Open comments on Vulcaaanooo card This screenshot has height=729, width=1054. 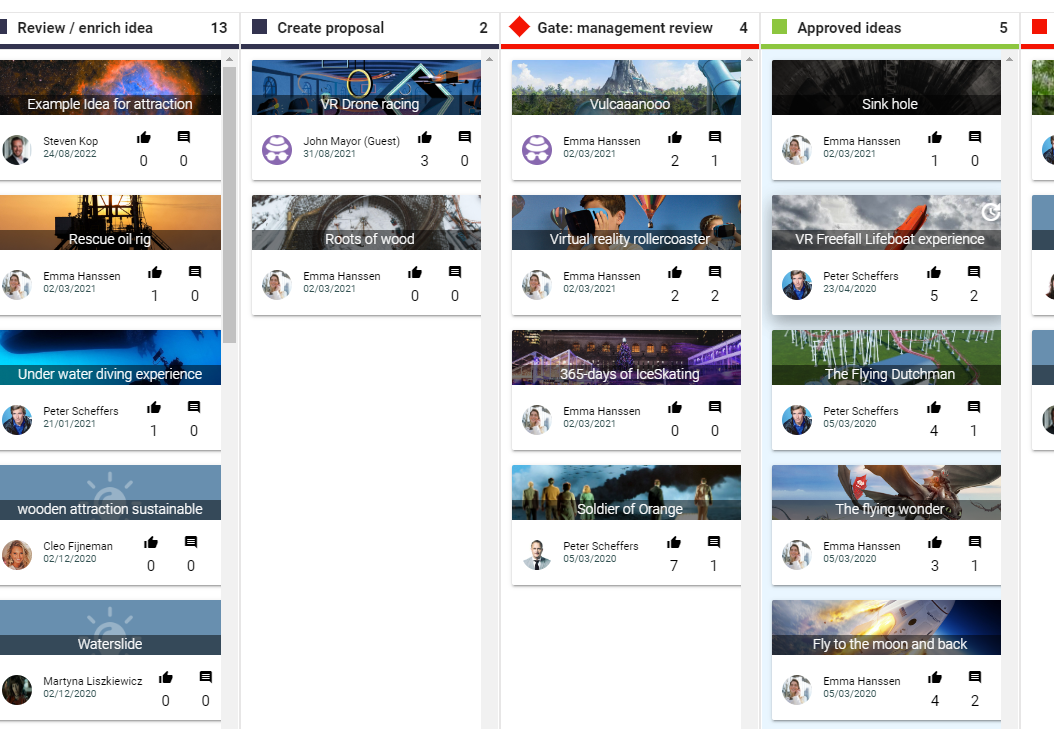pyautogui.click(x=714, y=138)
